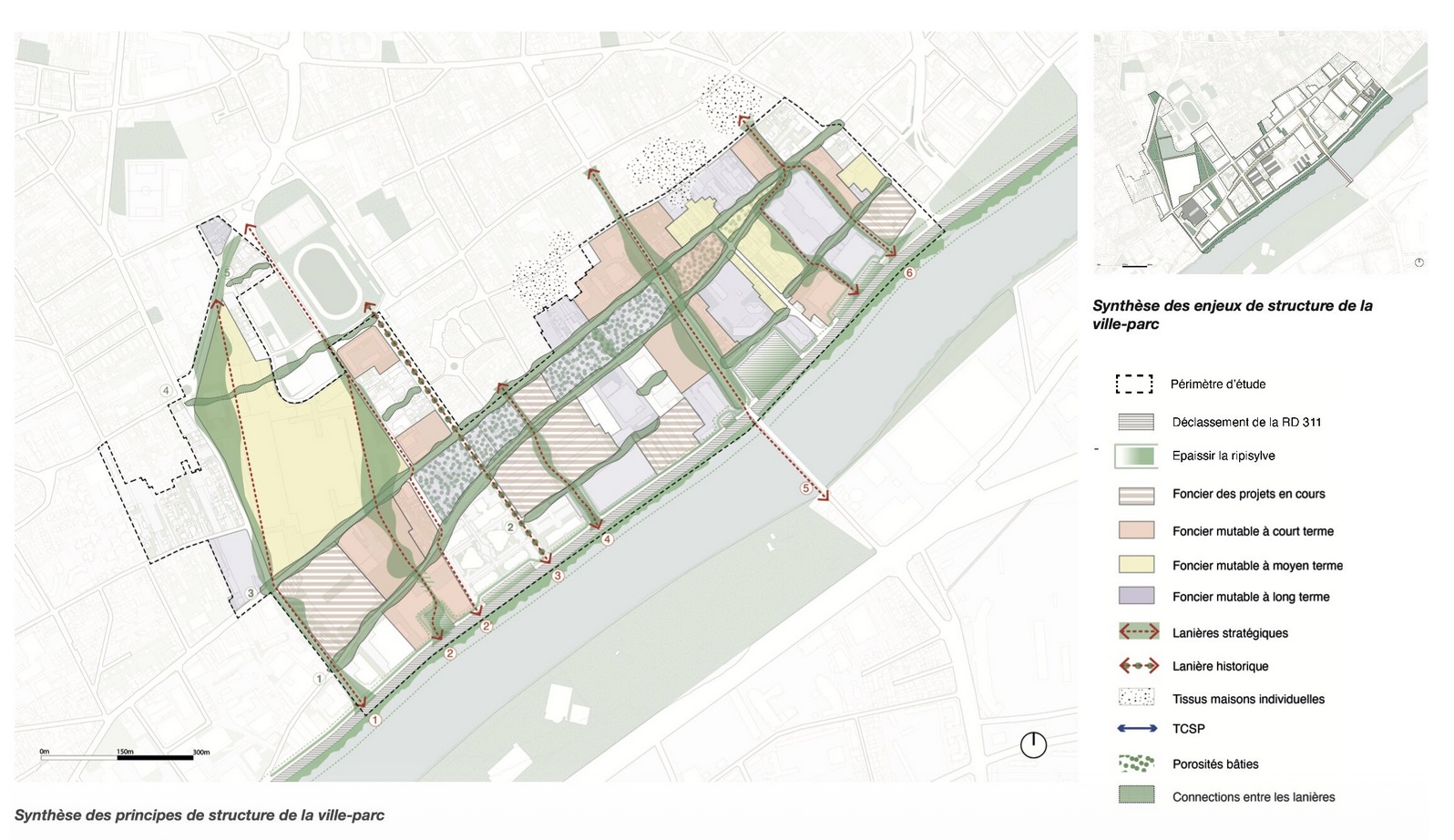Click the green Epaissir la ripisylve swatch

1136,456
